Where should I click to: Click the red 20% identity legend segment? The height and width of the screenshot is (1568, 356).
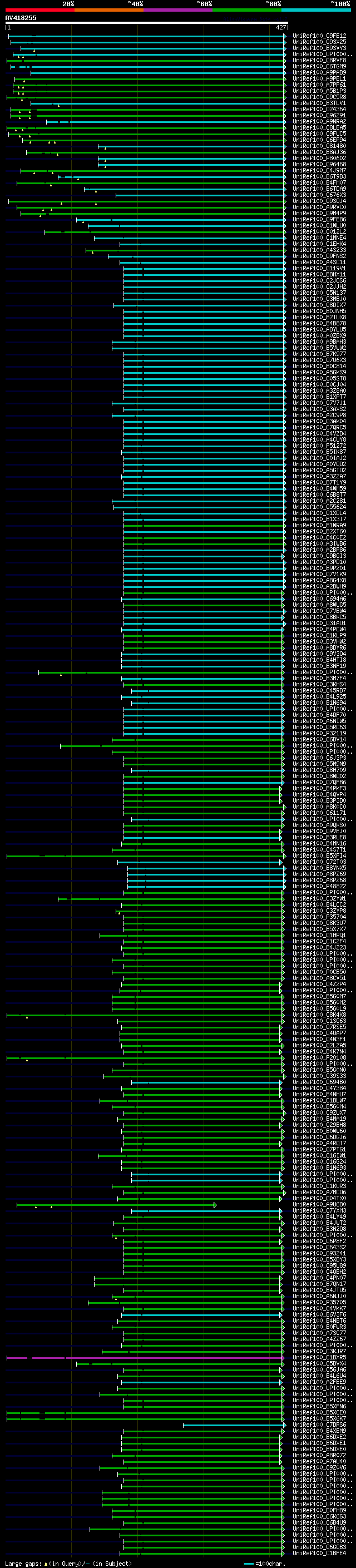39,10
